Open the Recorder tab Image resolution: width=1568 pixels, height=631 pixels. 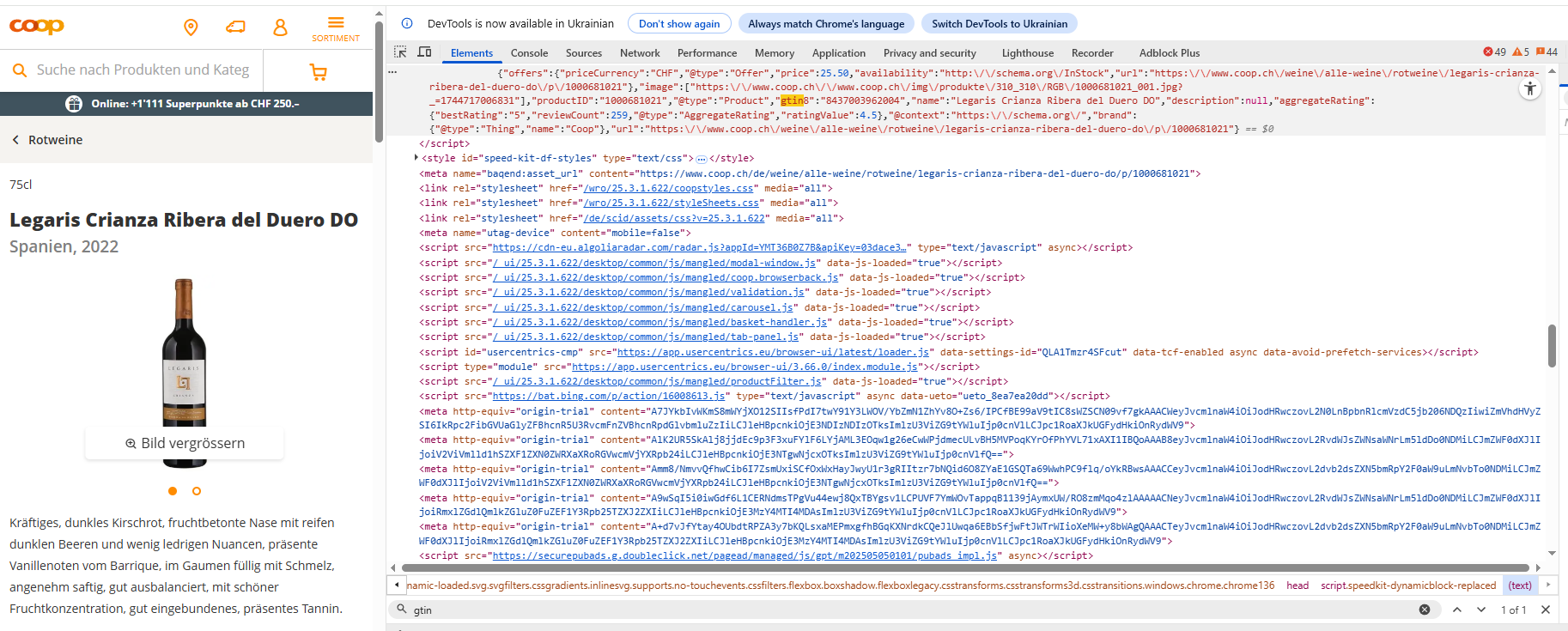point(1092,53)
